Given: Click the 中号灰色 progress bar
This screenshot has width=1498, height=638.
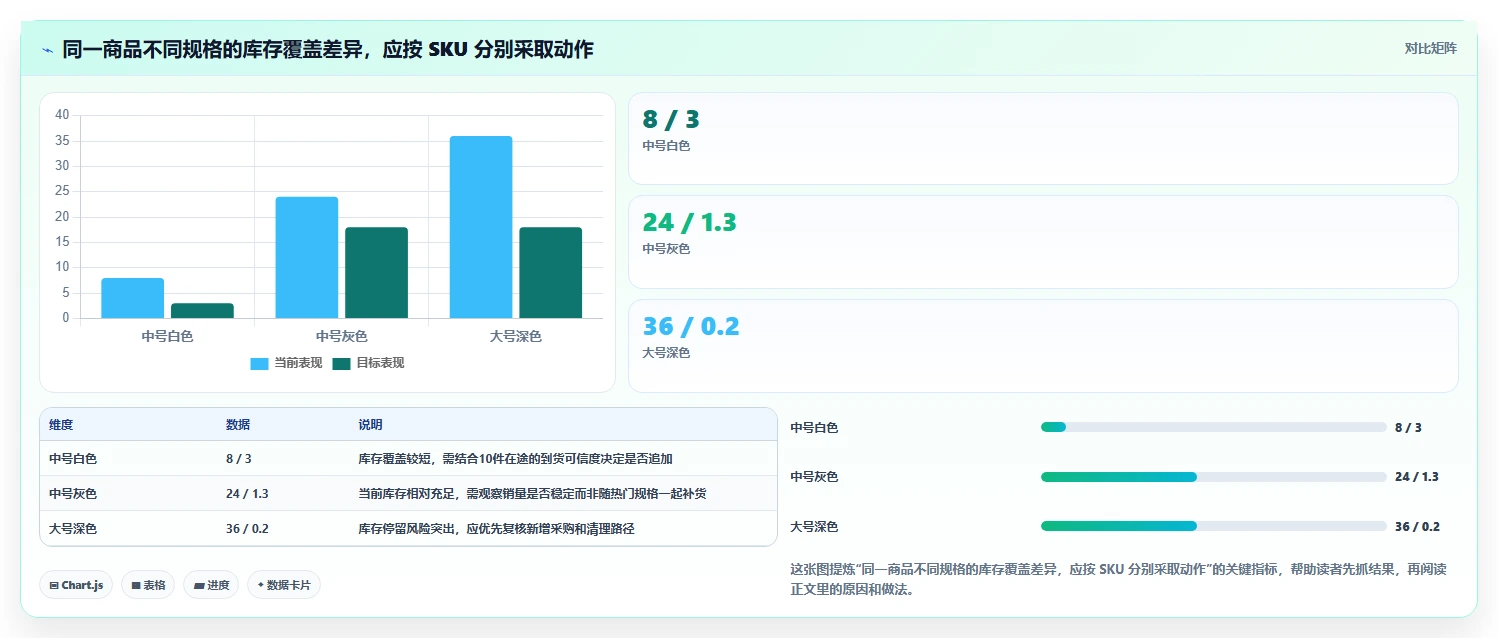Looking at the screenshot, I should coord(1214,477).
